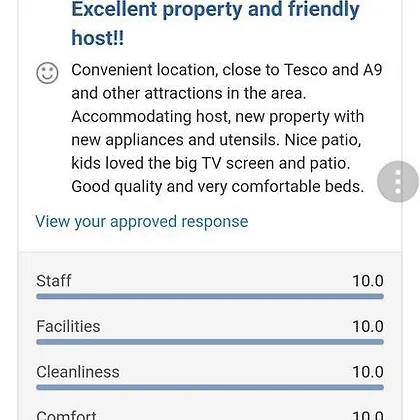Click the text mentioning Nice patio

coord(323,140)
